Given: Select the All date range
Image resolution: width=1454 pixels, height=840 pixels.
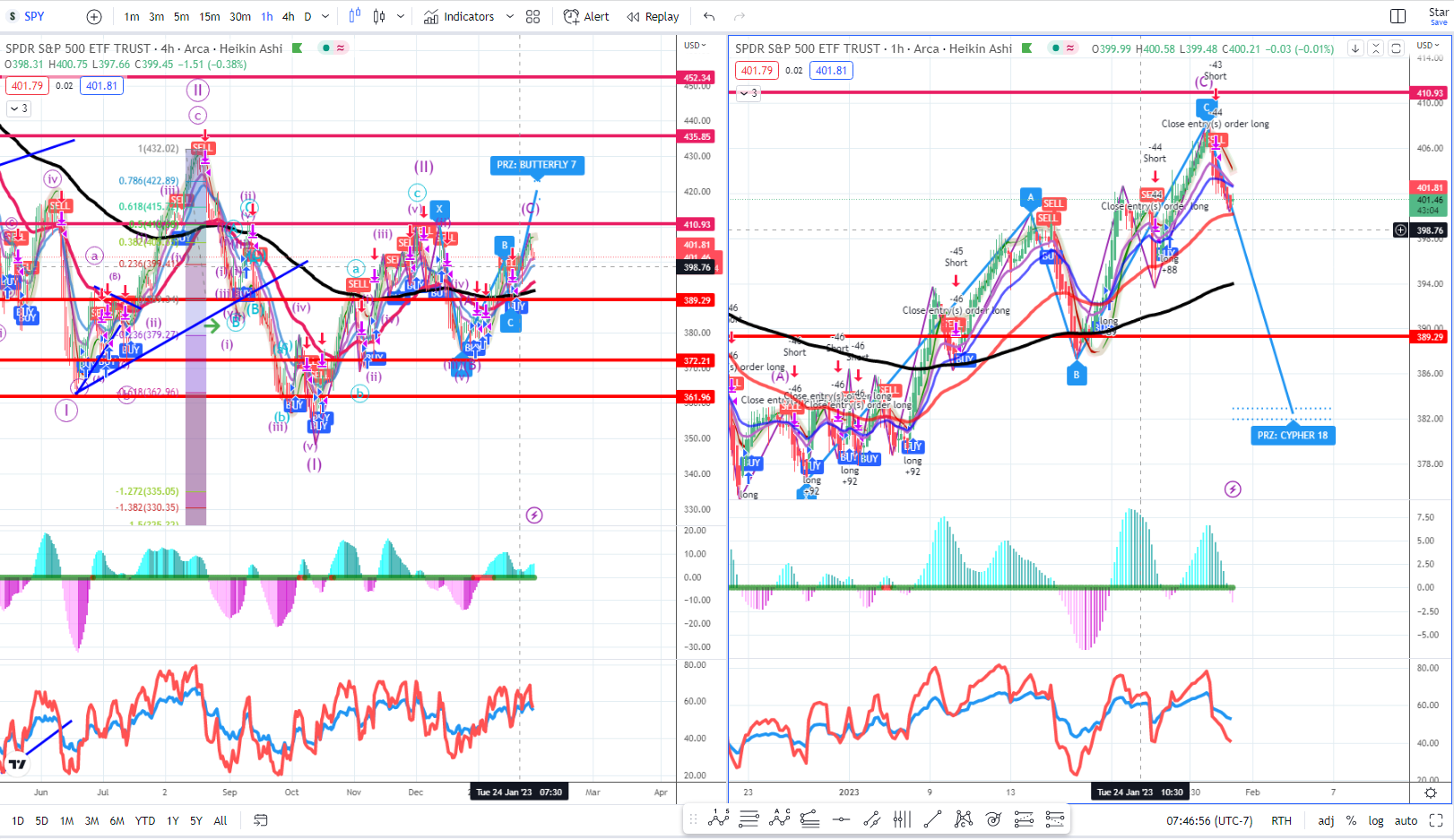Looking at the screenshot, I should click(221, 820).
